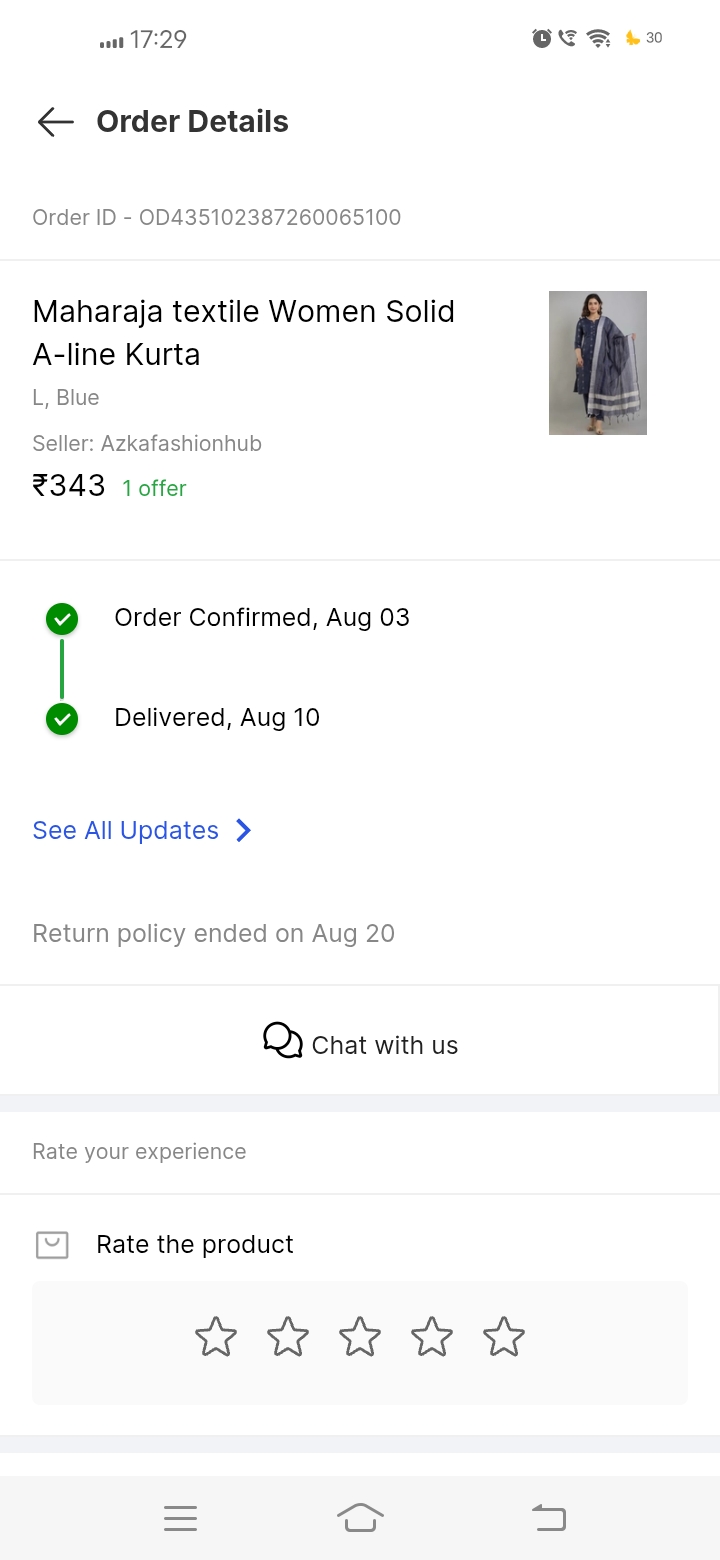Rate the product one star
Screen dimensions: 720x1560
click(x=216, y=1337)
